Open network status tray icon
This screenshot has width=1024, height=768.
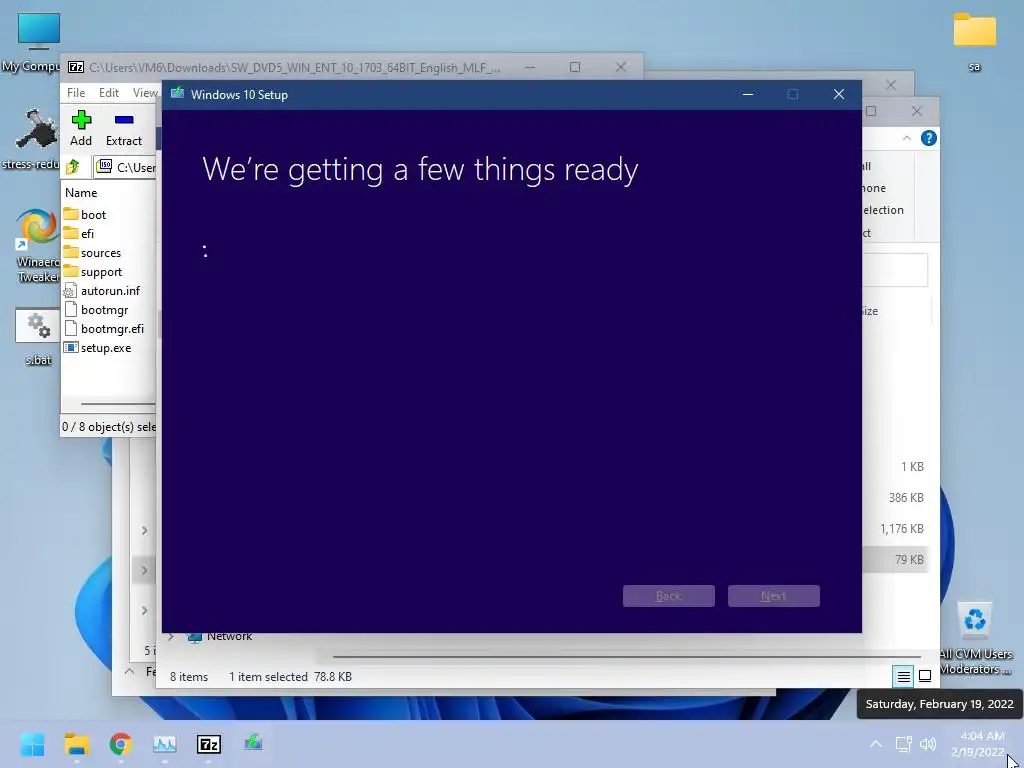903,744
